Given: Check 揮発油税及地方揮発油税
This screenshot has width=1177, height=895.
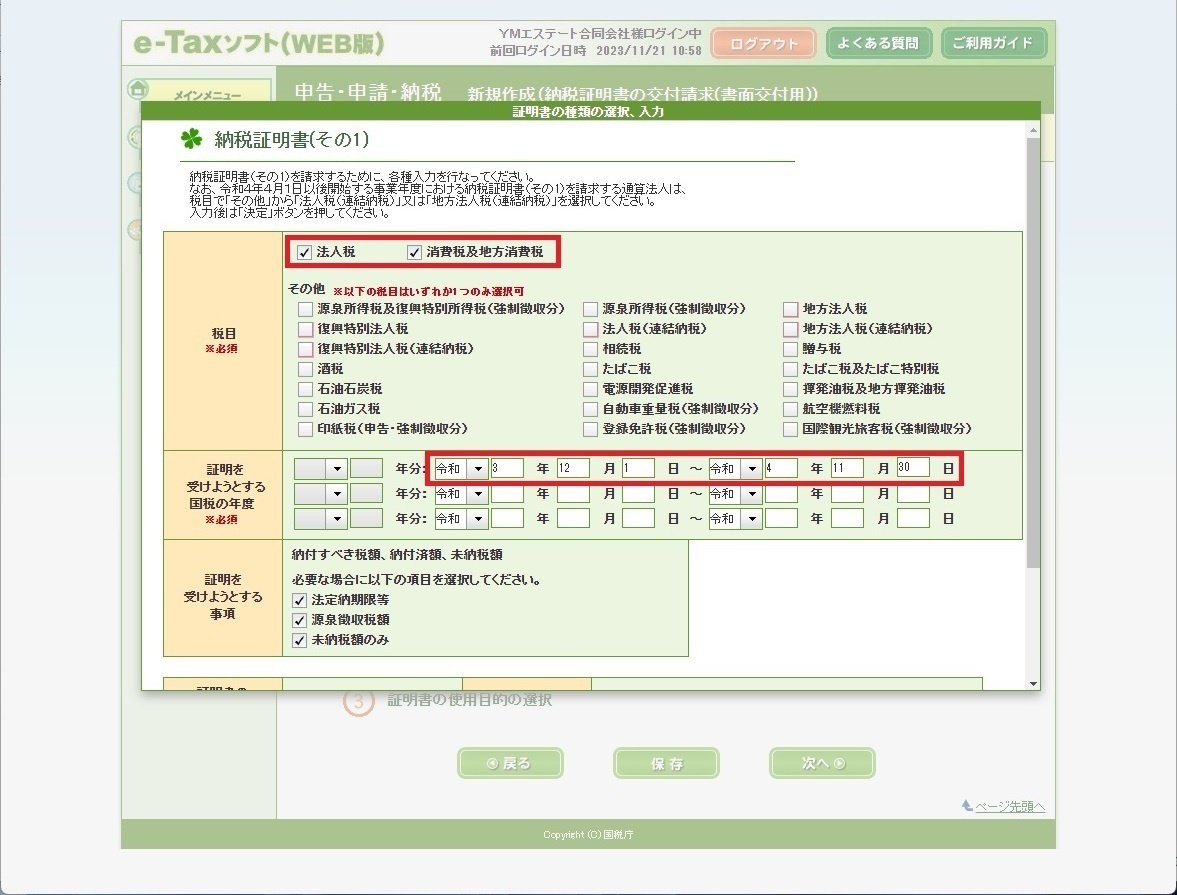Looking at the screenshot, I should point(790,390).
